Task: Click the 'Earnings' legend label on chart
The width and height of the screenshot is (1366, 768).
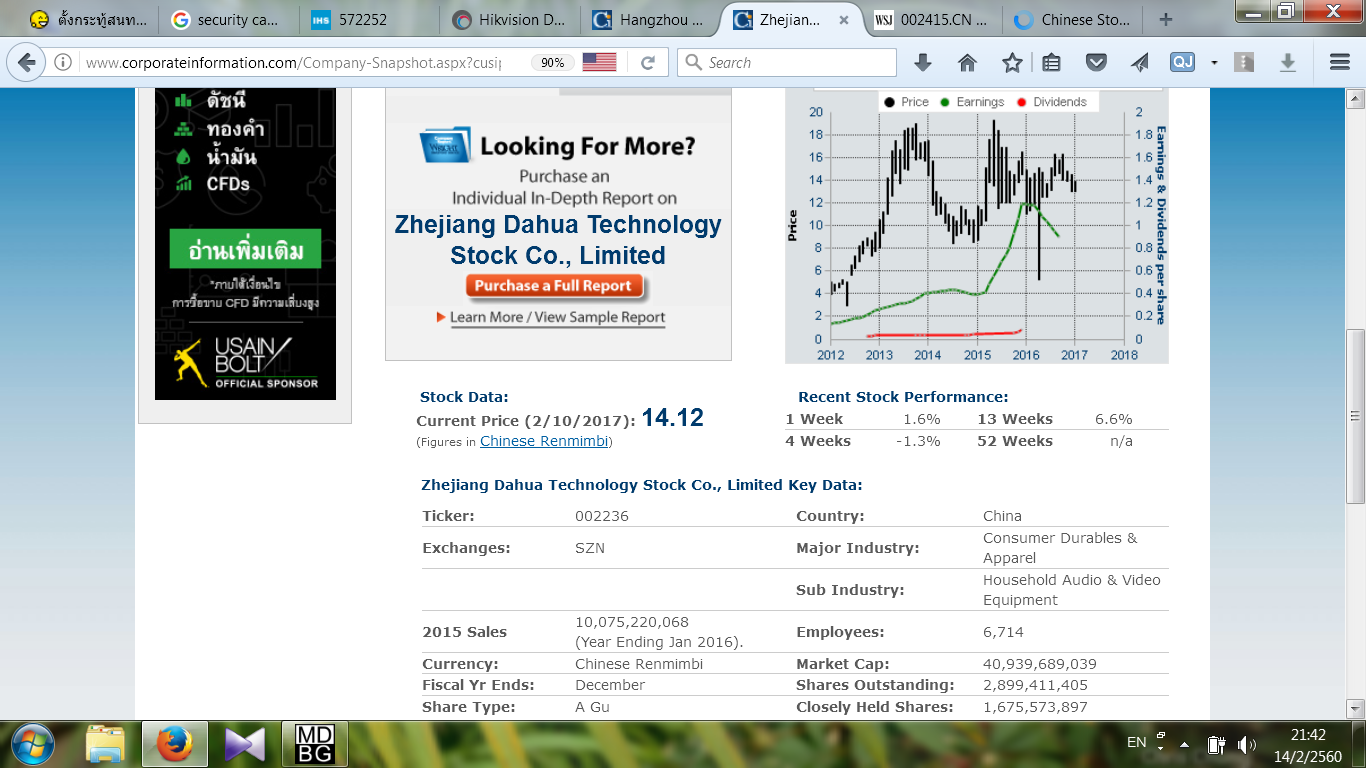Action: tap(980, 102)
